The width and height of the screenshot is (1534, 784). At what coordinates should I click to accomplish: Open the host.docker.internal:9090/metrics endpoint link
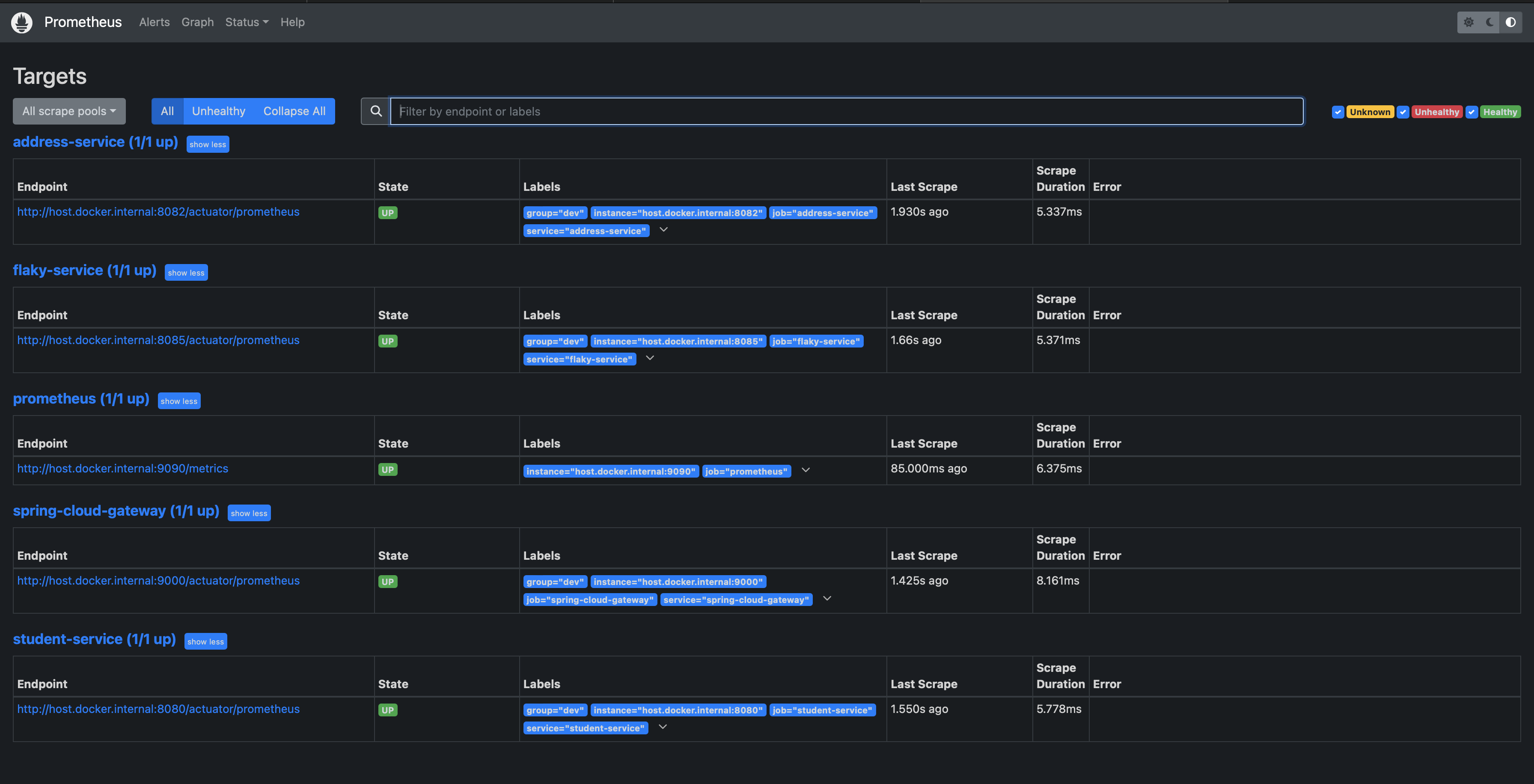click(123, 469)
